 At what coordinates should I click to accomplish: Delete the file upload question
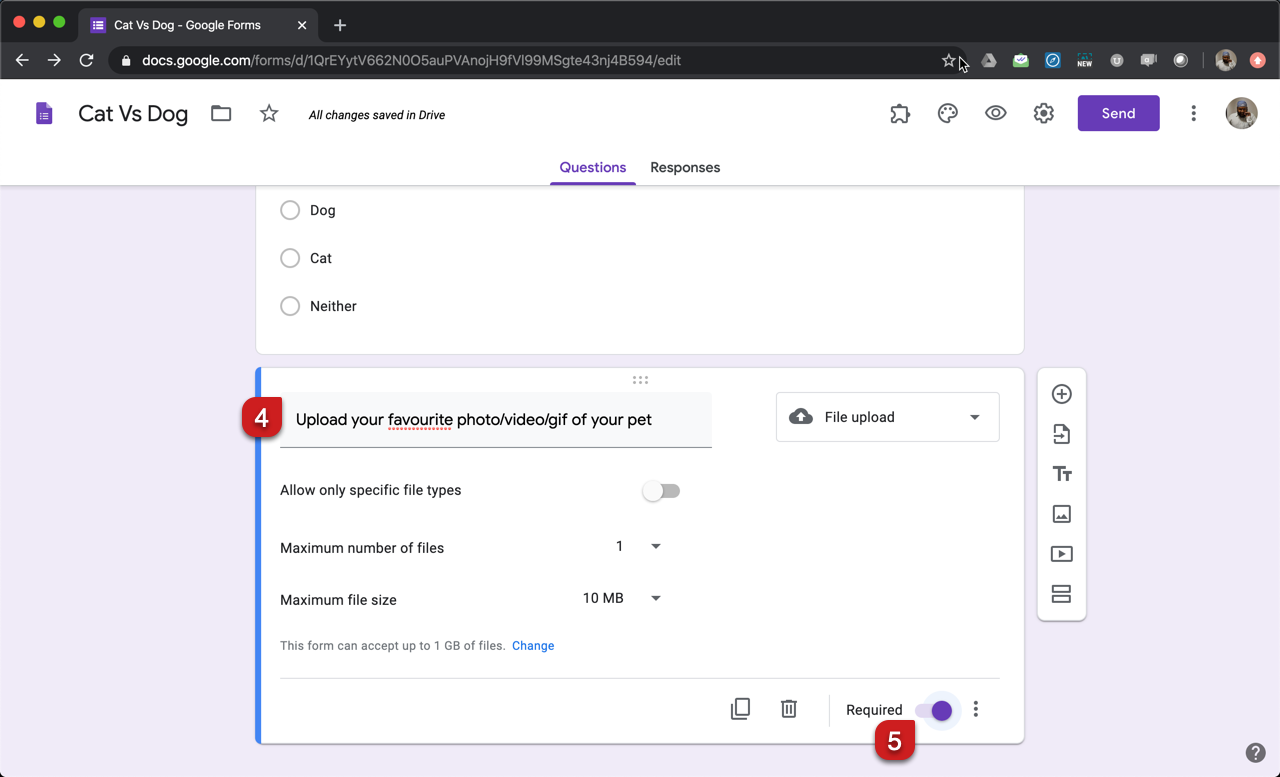[x=788, y=708]
